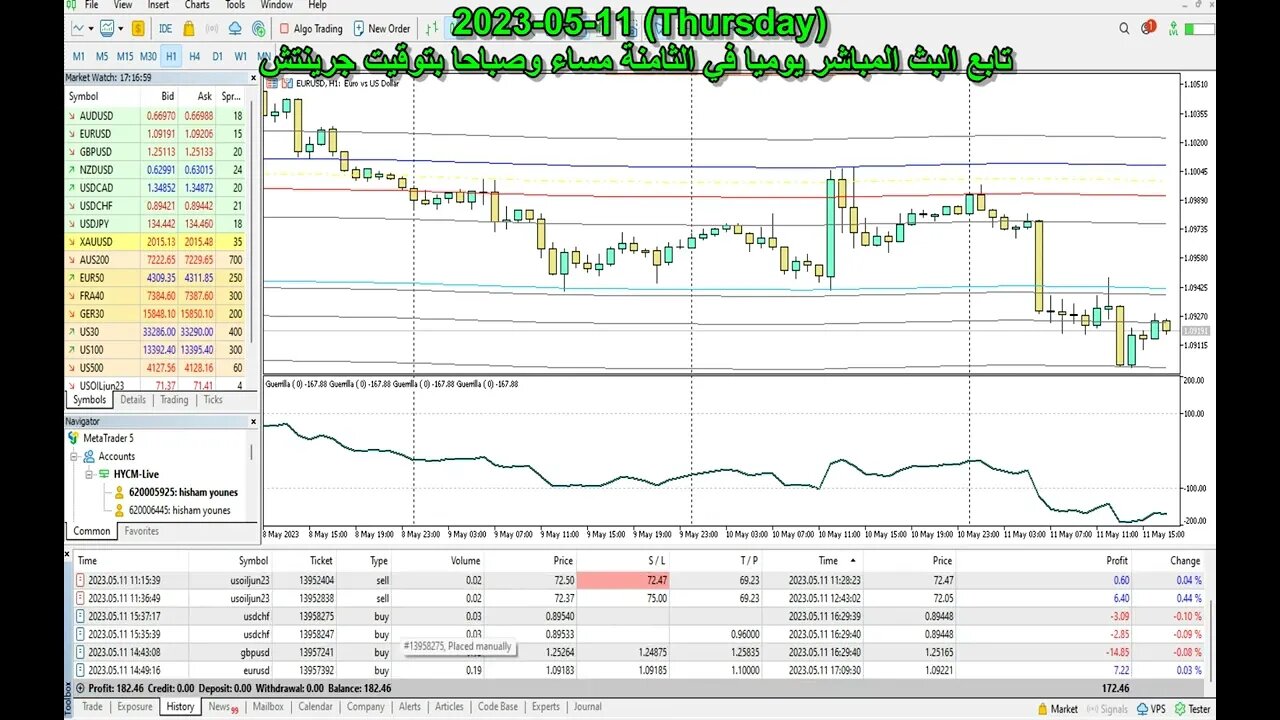Select EURUSD row in Market Watch
Image resolution: width=1280 pixels, height=720 pixels.
tap(155, 133)
